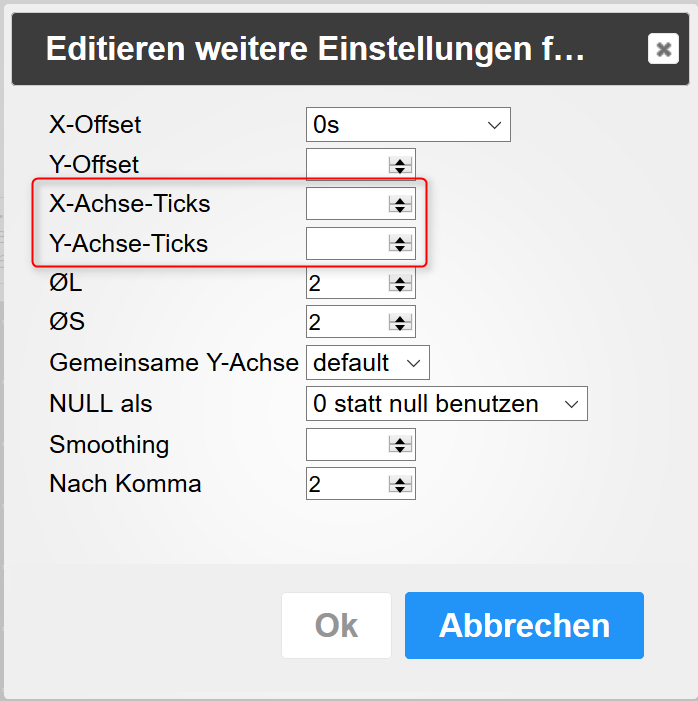Viewport: 698px width, 701px height.
Task: Click the Smoothing spinner control
Action: pos(400,445)
